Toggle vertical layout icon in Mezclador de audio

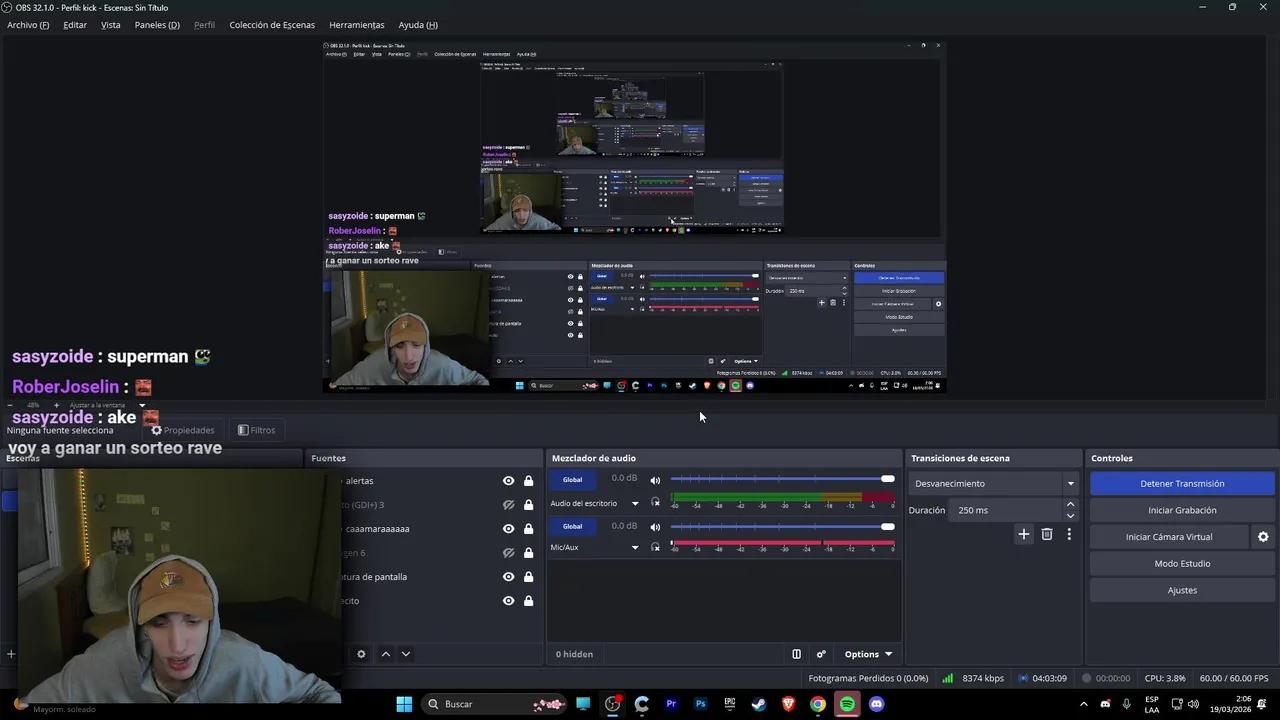coord(796,654)
